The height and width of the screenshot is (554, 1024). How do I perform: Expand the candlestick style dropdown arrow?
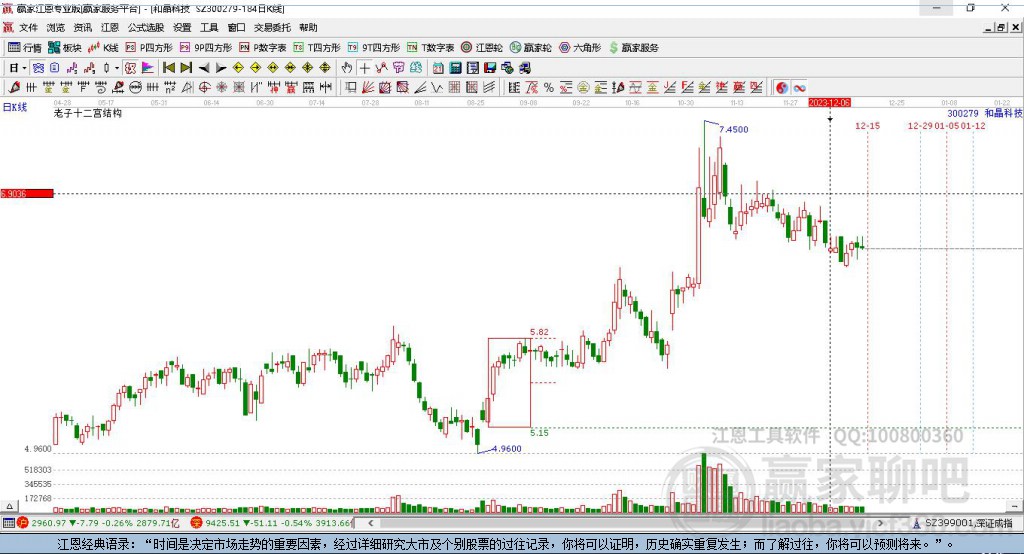tap(117, 68)
